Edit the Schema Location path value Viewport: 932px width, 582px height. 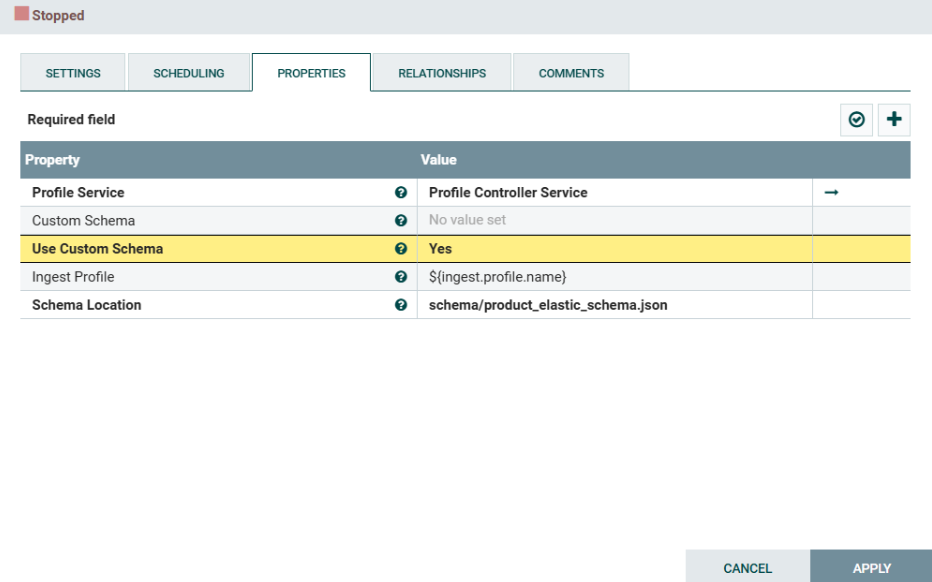(614, 305)
